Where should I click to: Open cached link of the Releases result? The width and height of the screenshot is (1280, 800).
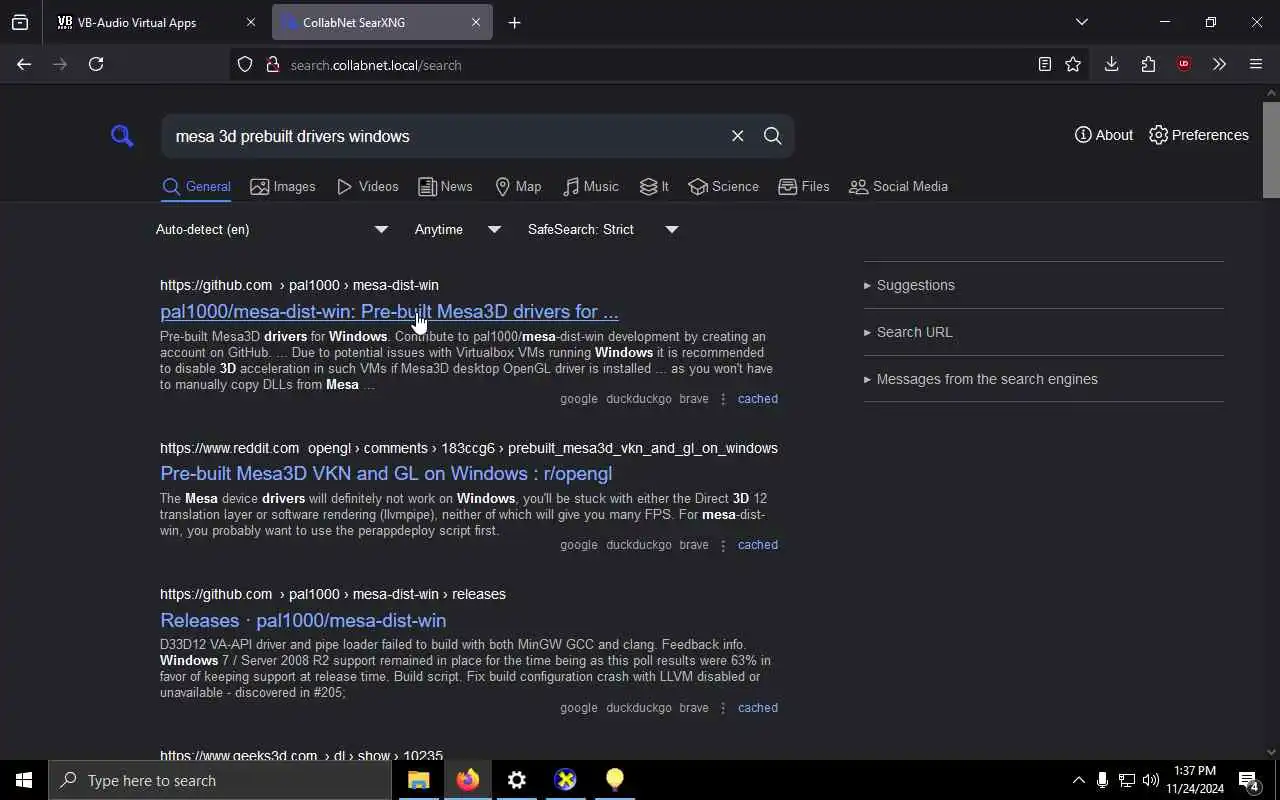tap(757, 708)
